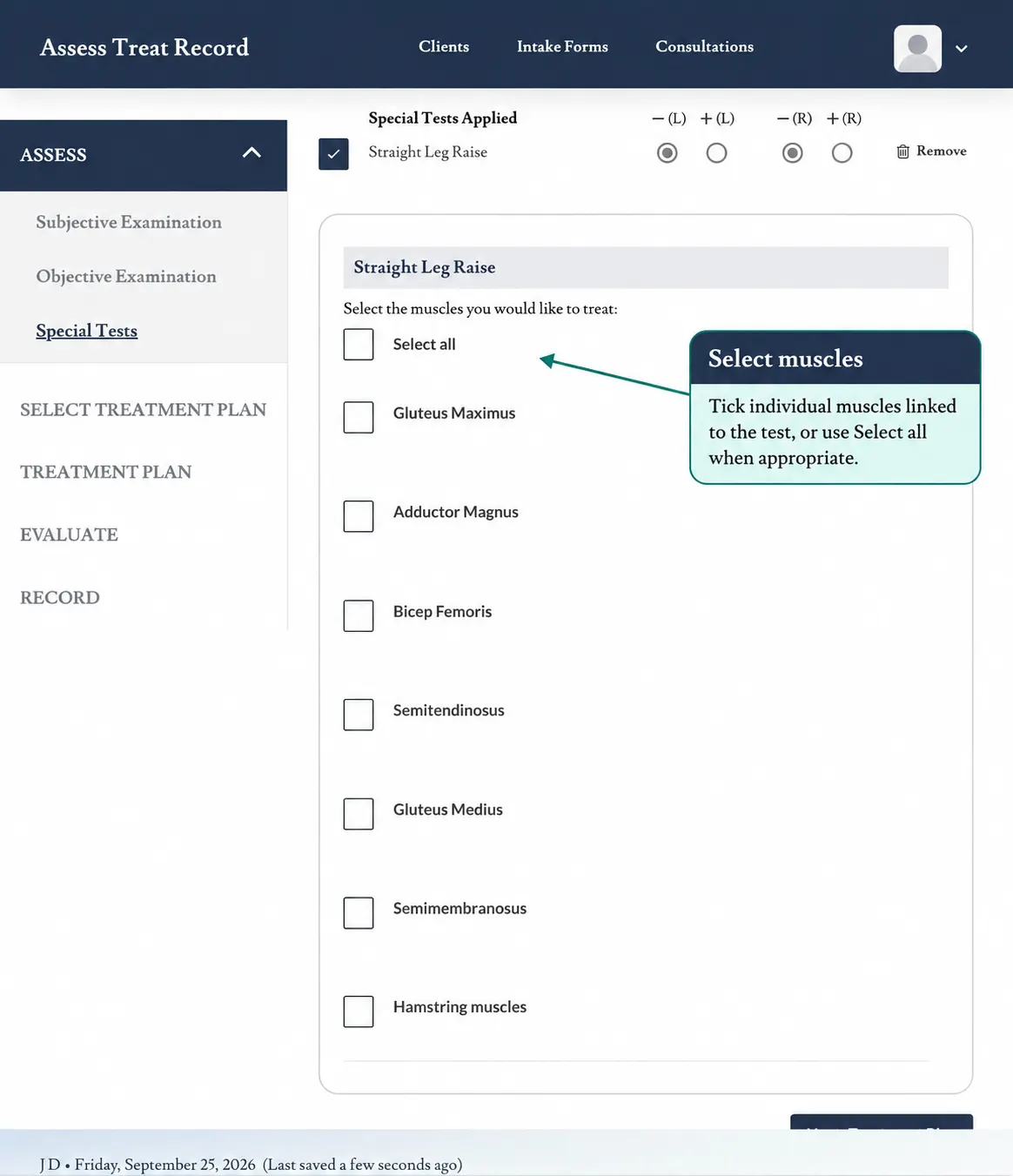Open Special Tests in sidebar

(x=87, y=331)
